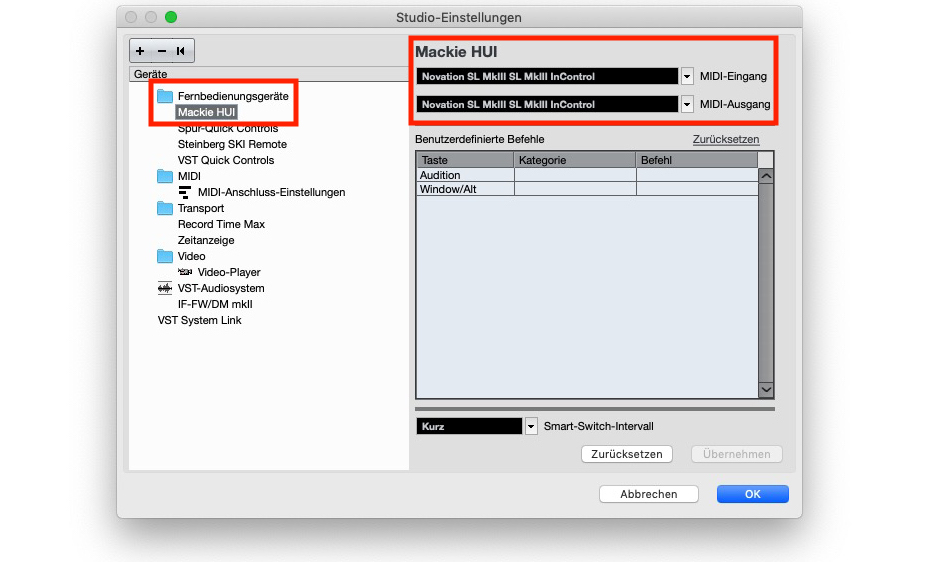Select IF-FW/DM mkII entry
Viewport: 937px width, 562px height.
215,304
